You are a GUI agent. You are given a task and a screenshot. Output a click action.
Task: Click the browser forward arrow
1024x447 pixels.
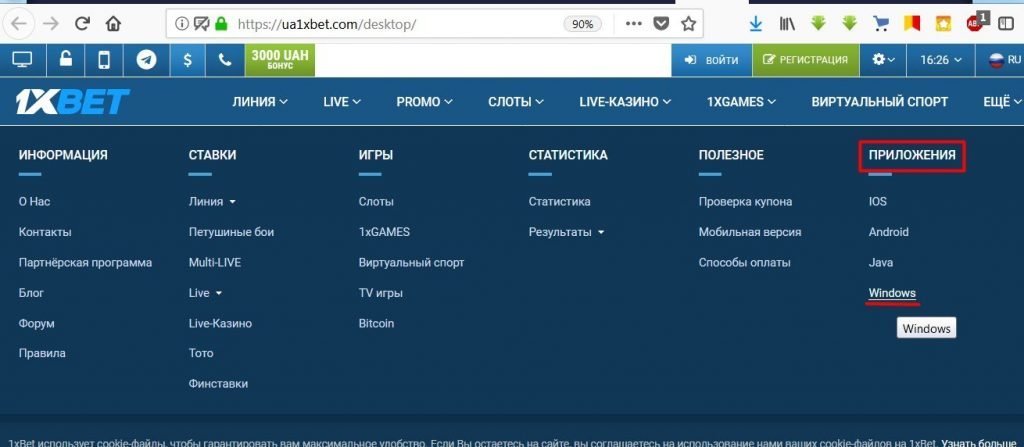tap(51, 24)
